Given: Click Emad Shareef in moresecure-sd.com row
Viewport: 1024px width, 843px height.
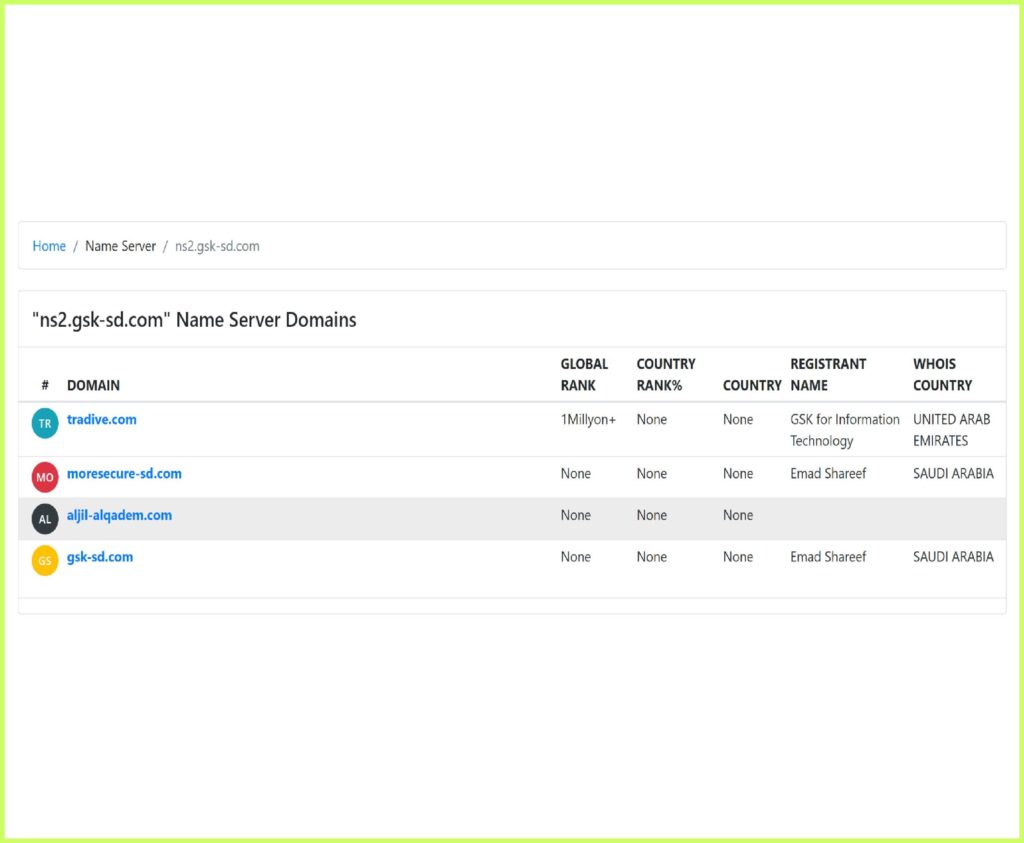Looking at the screenshot, I should pos(828,473).
